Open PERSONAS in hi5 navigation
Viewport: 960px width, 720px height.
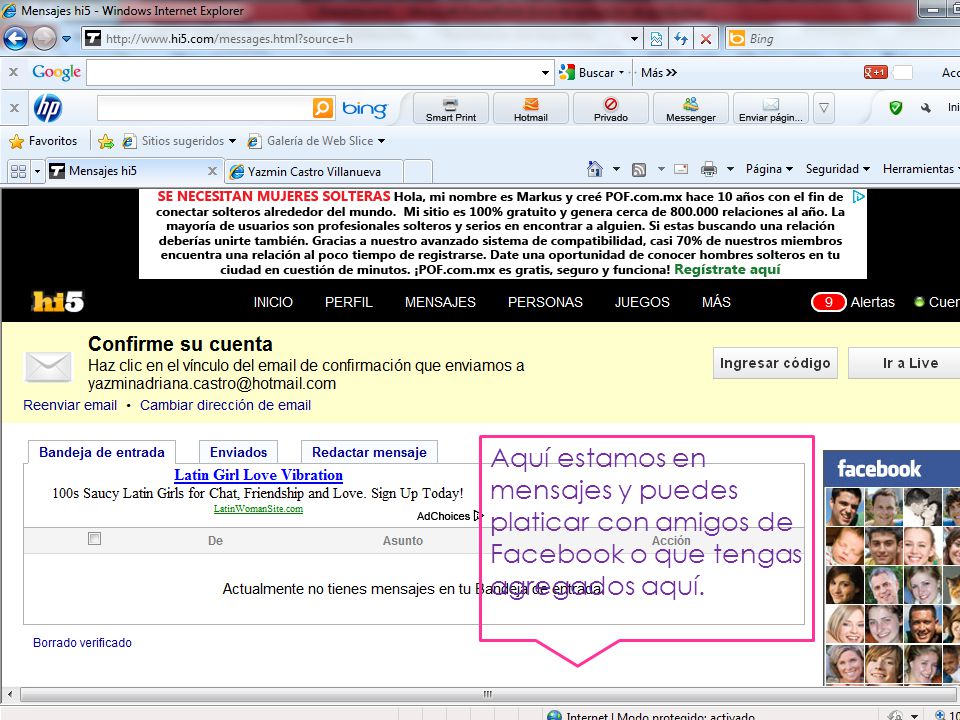pos(545,302)
